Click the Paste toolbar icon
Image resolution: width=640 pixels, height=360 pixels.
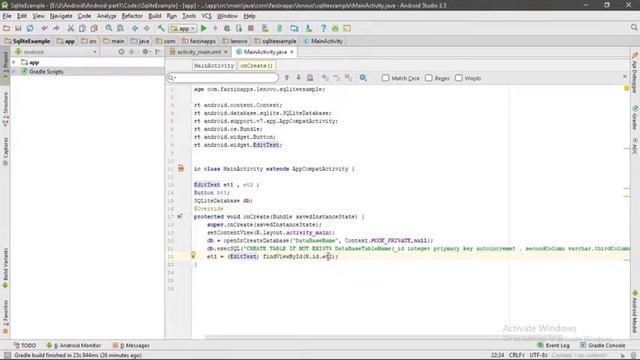pos(94,29)
